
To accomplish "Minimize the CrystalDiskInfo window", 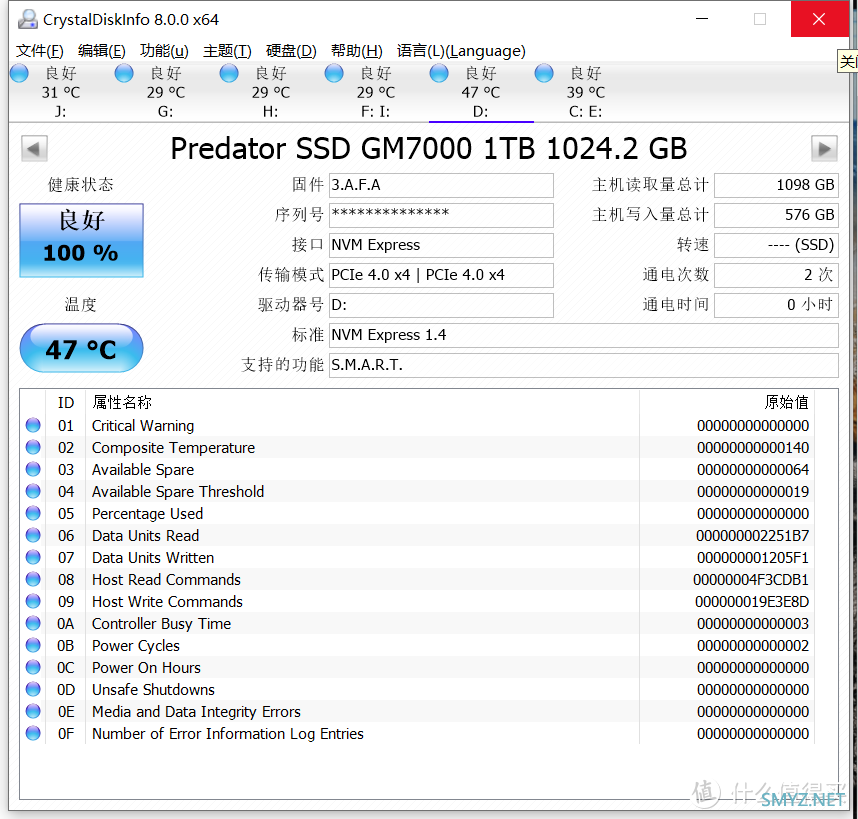I will [702, 19].
